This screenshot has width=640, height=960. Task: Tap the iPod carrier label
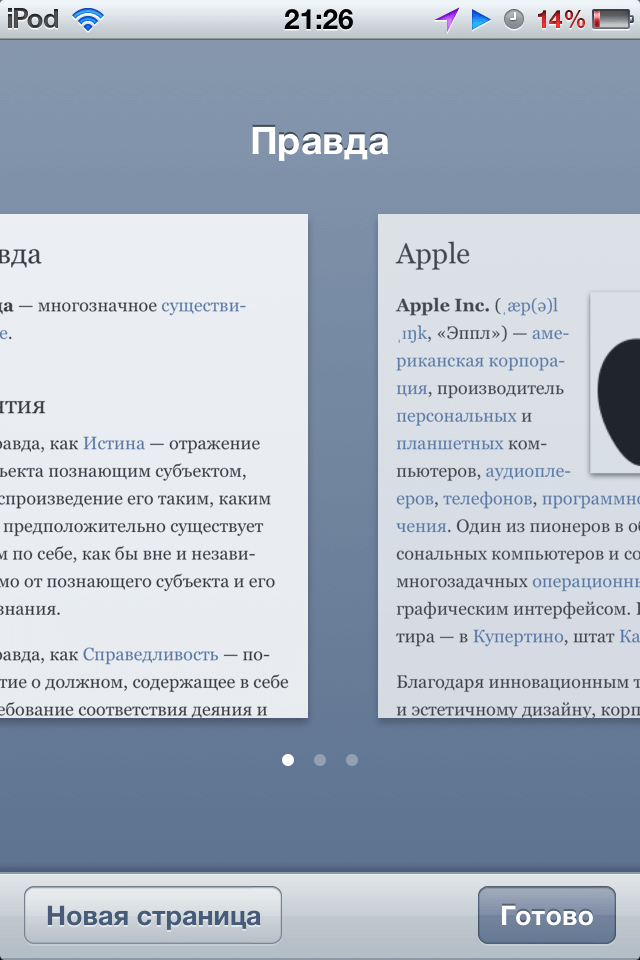tap(32, 19)
